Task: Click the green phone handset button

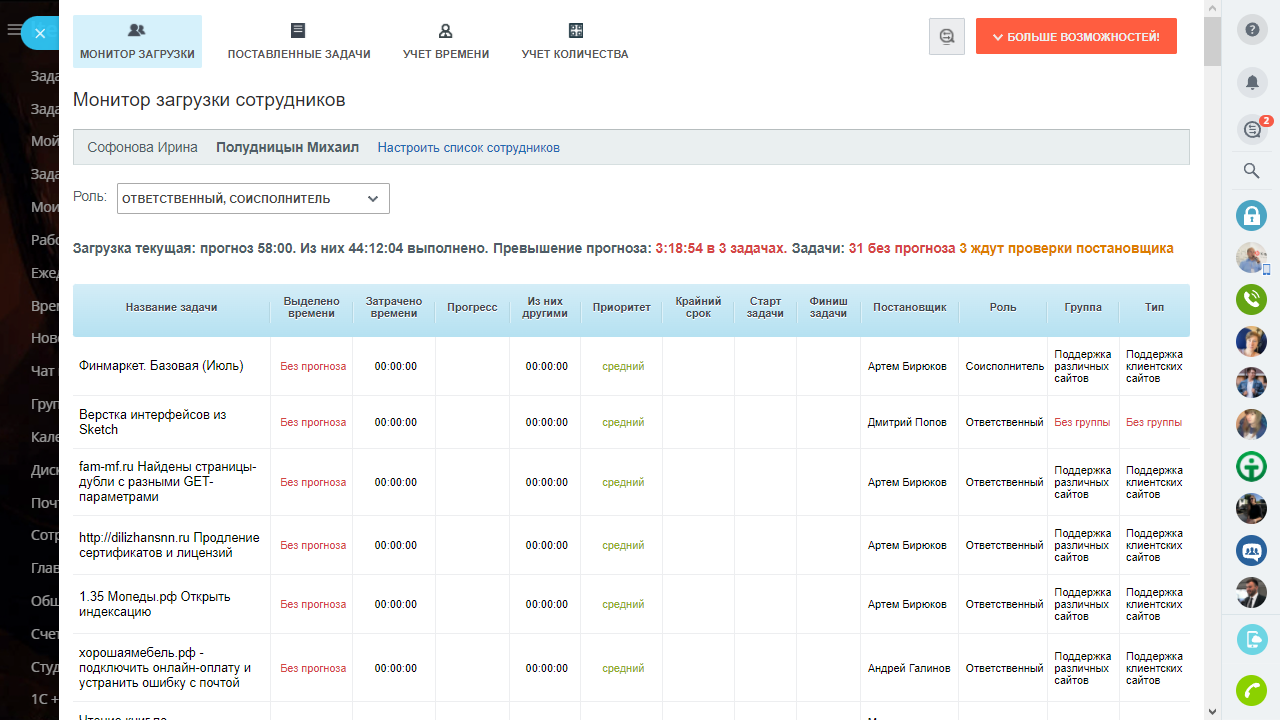Action: 1251,690
